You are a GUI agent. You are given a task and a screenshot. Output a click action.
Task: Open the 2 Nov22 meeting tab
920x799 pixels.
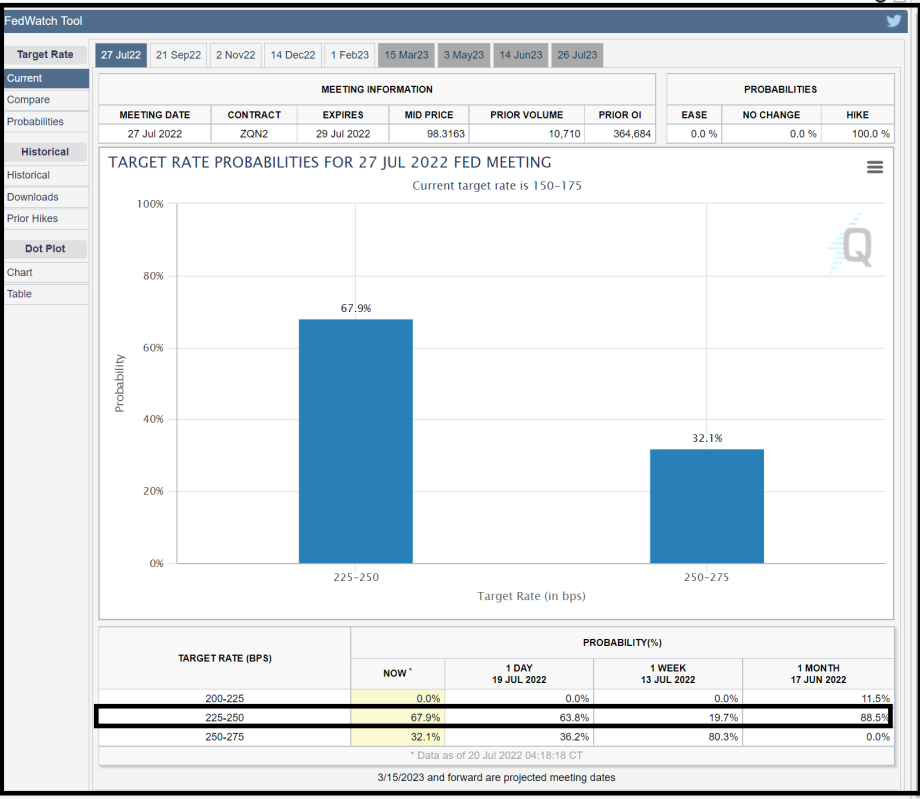point(236,55)
